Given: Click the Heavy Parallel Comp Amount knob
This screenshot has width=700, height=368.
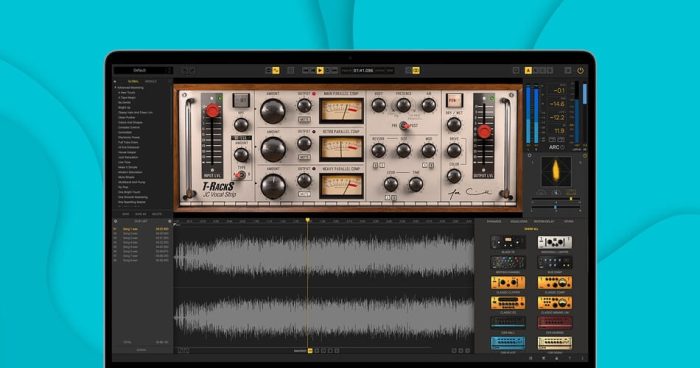Looking at the screenshot, I should [x=273, y=186].
